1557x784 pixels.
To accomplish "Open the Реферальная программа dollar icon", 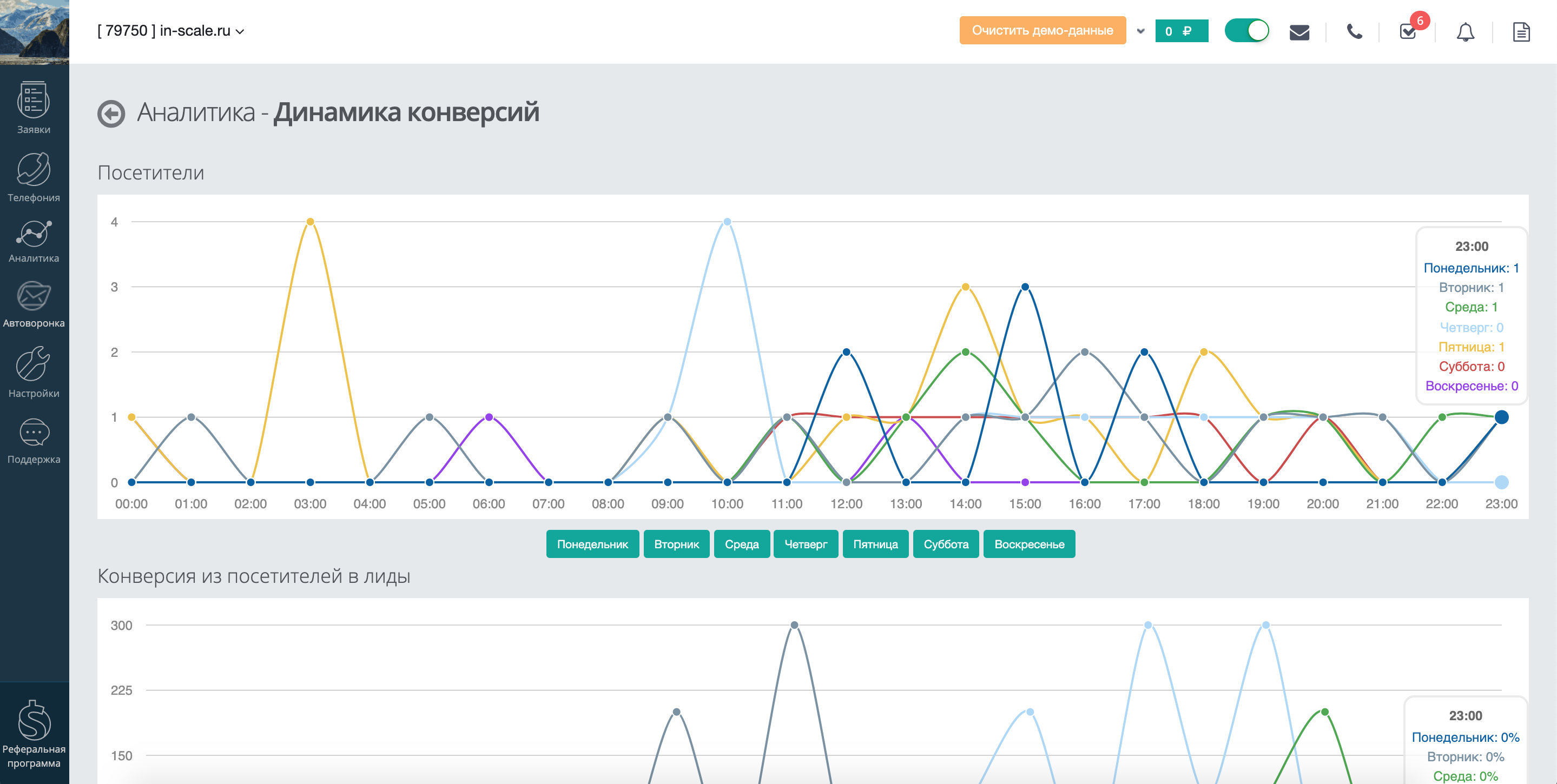I will [x=34, y=719].
